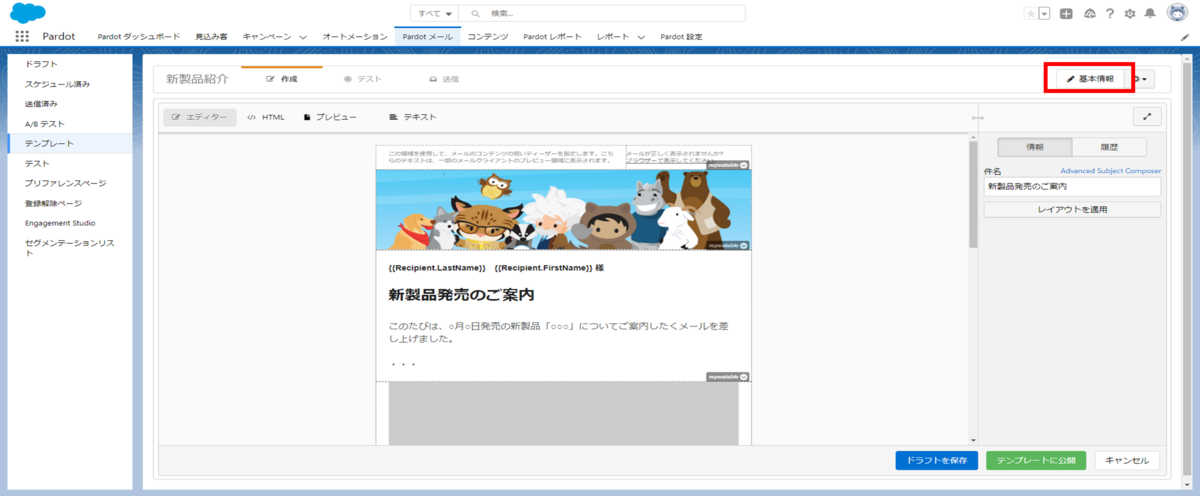1200x496 pixels.
Task: Click ドラフトを保存 button
Action: (936, 461)
